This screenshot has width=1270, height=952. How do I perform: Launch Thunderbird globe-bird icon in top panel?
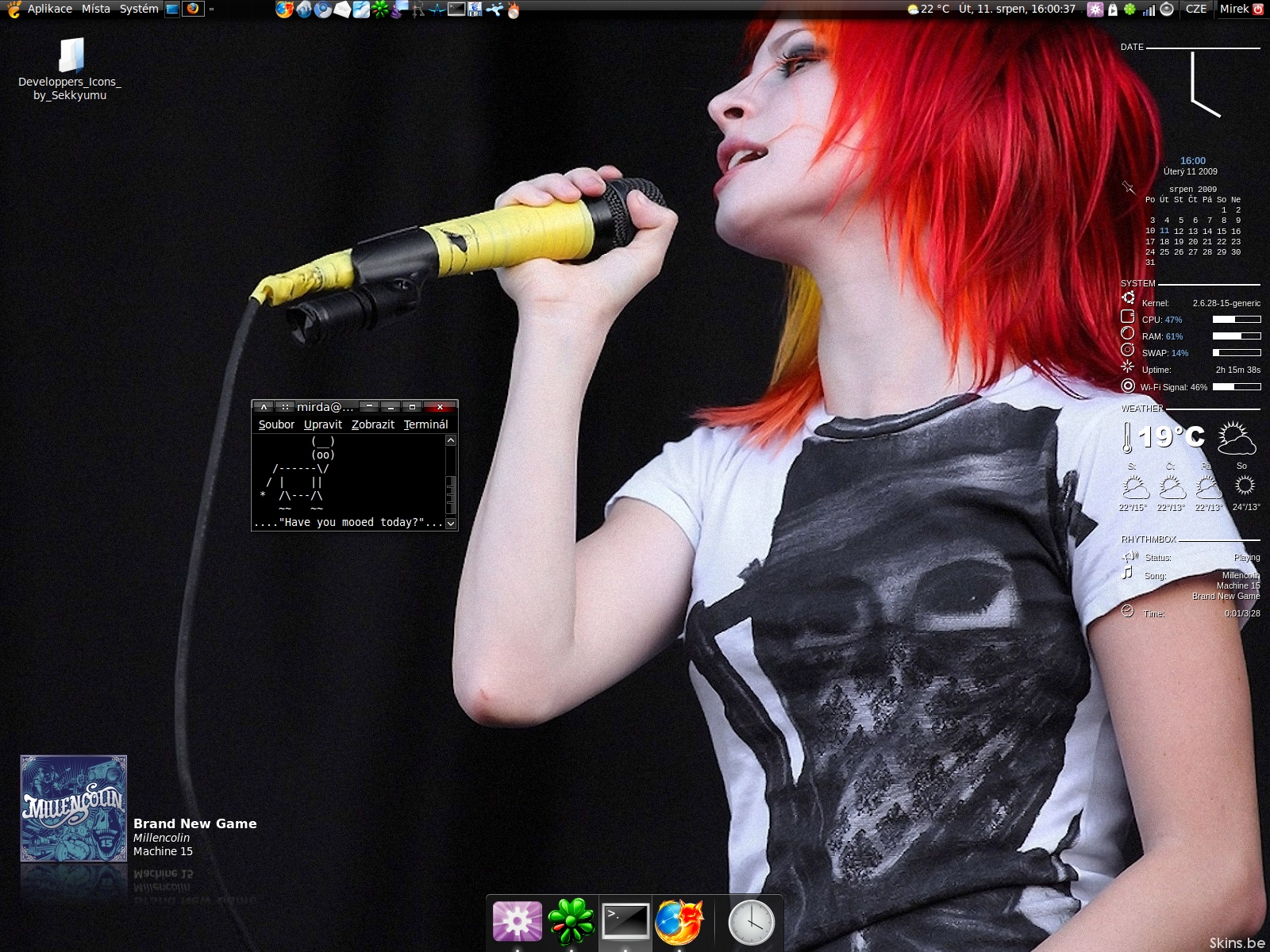(x=304, y=10)
